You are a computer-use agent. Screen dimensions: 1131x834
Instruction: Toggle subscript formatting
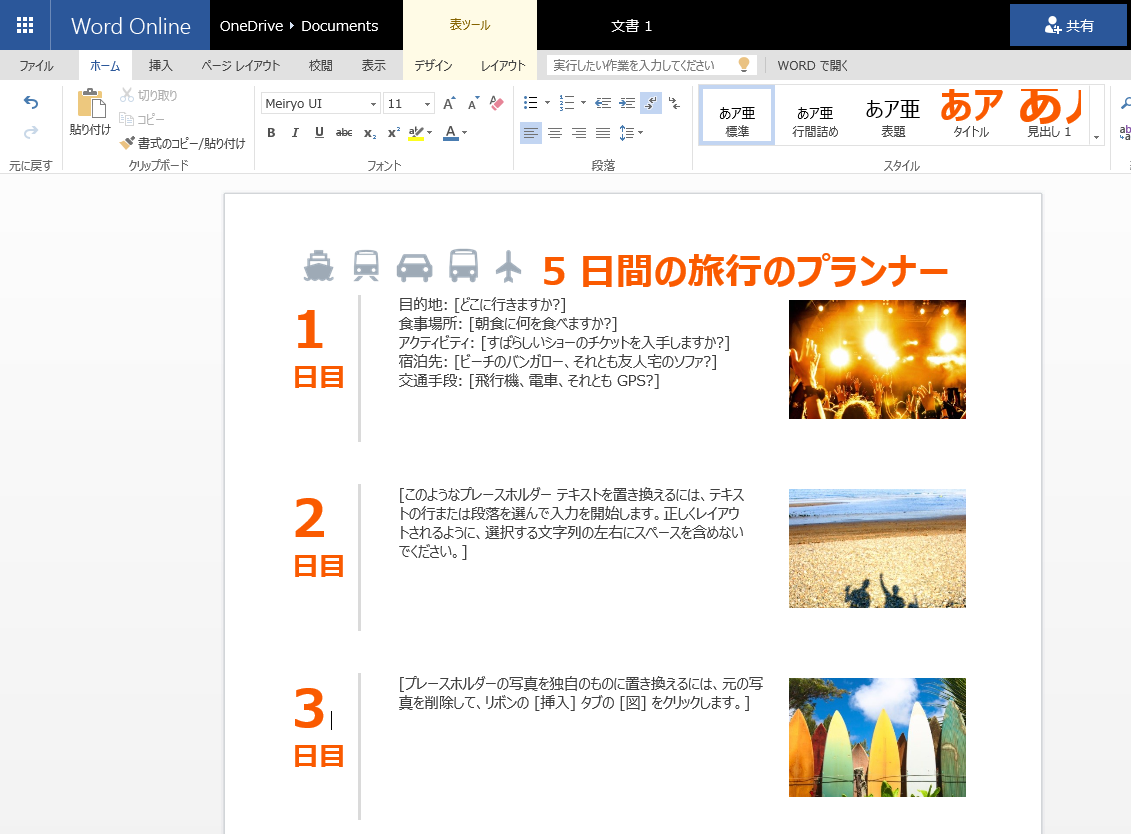369,133
